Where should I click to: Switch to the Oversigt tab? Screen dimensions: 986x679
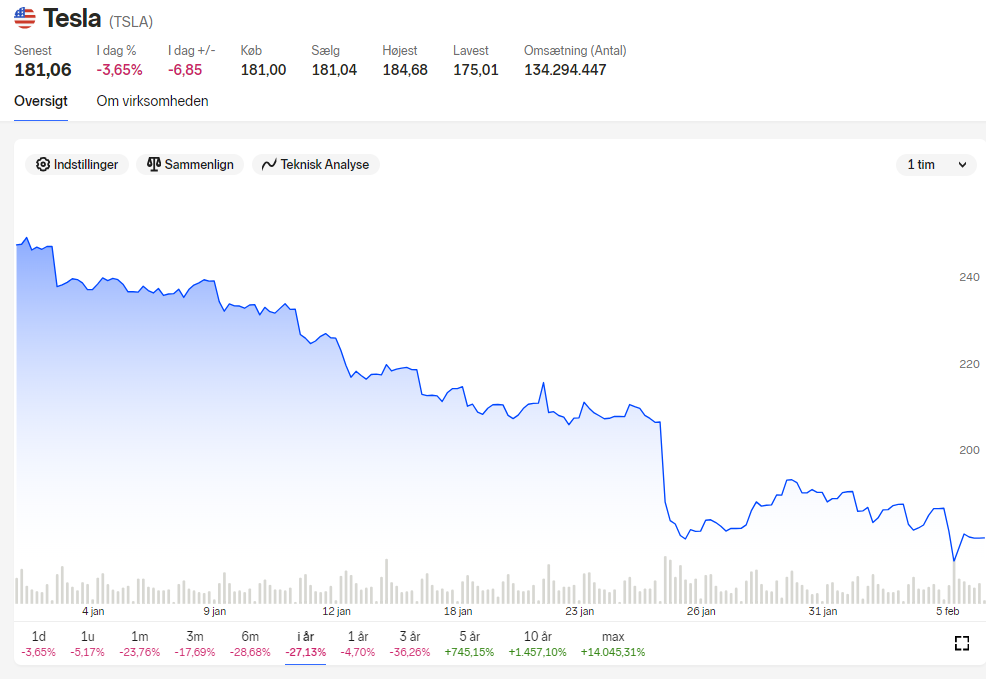coord(41,101)
